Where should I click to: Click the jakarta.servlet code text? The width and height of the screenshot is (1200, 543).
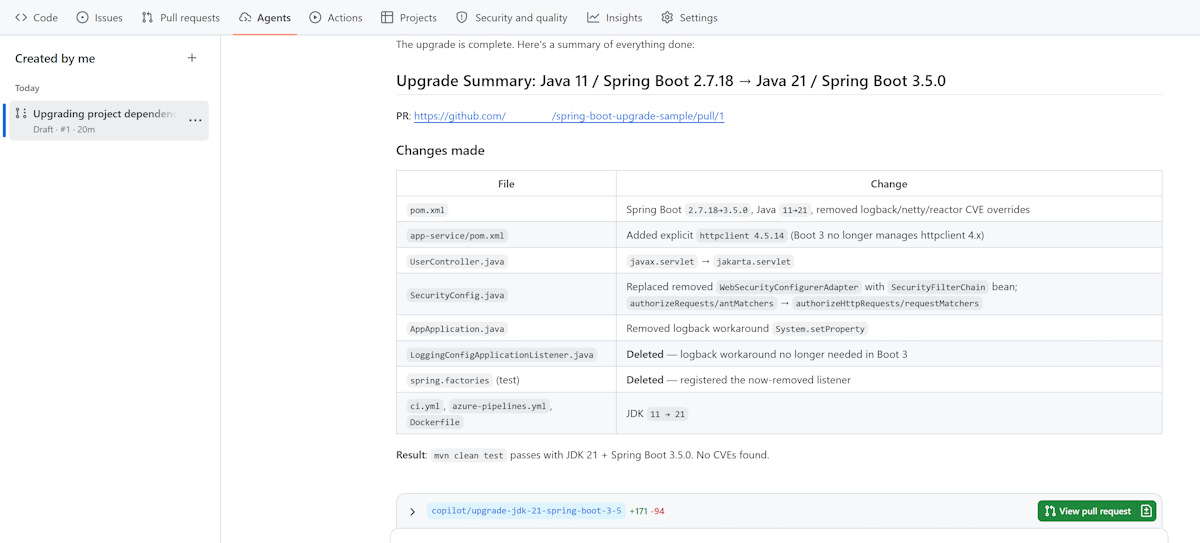(754, 262)
